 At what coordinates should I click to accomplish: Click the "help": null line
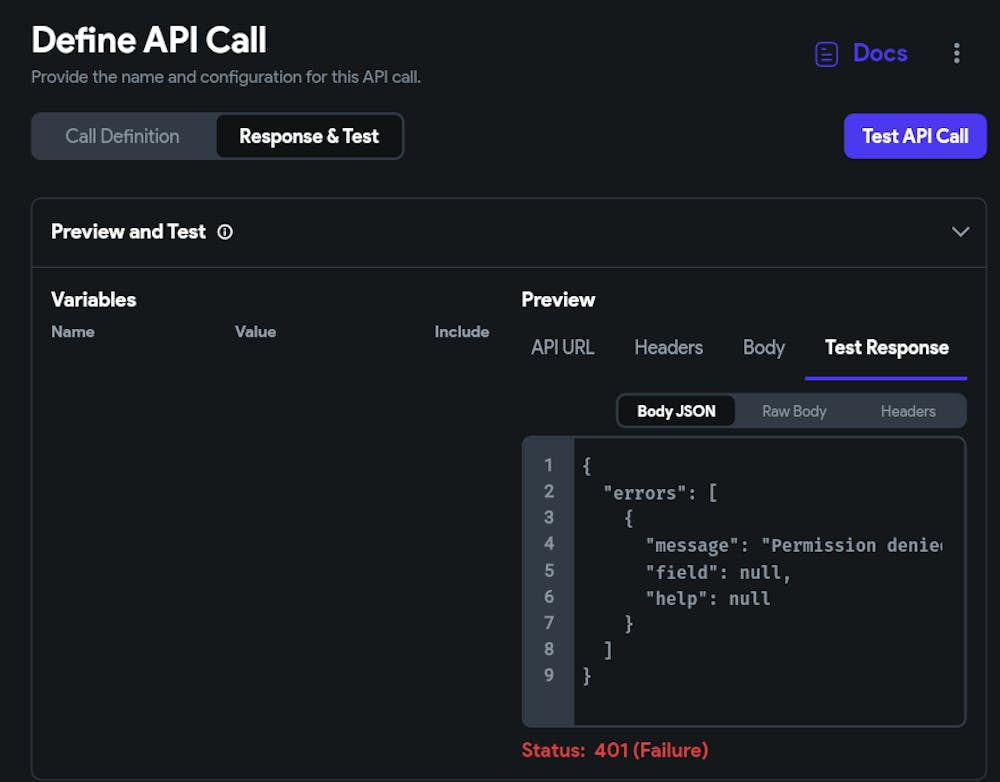(x=708, y=598)
